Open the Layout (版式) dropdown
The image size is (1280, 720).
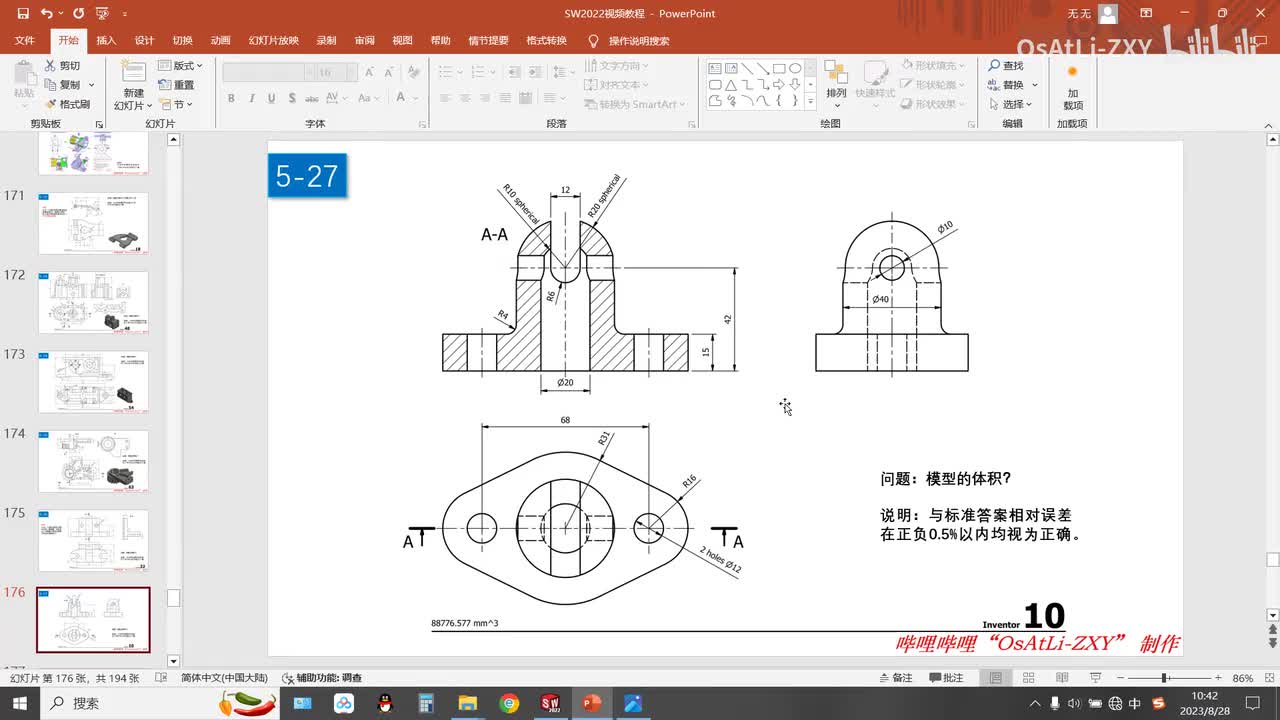[x=181, y=66]
